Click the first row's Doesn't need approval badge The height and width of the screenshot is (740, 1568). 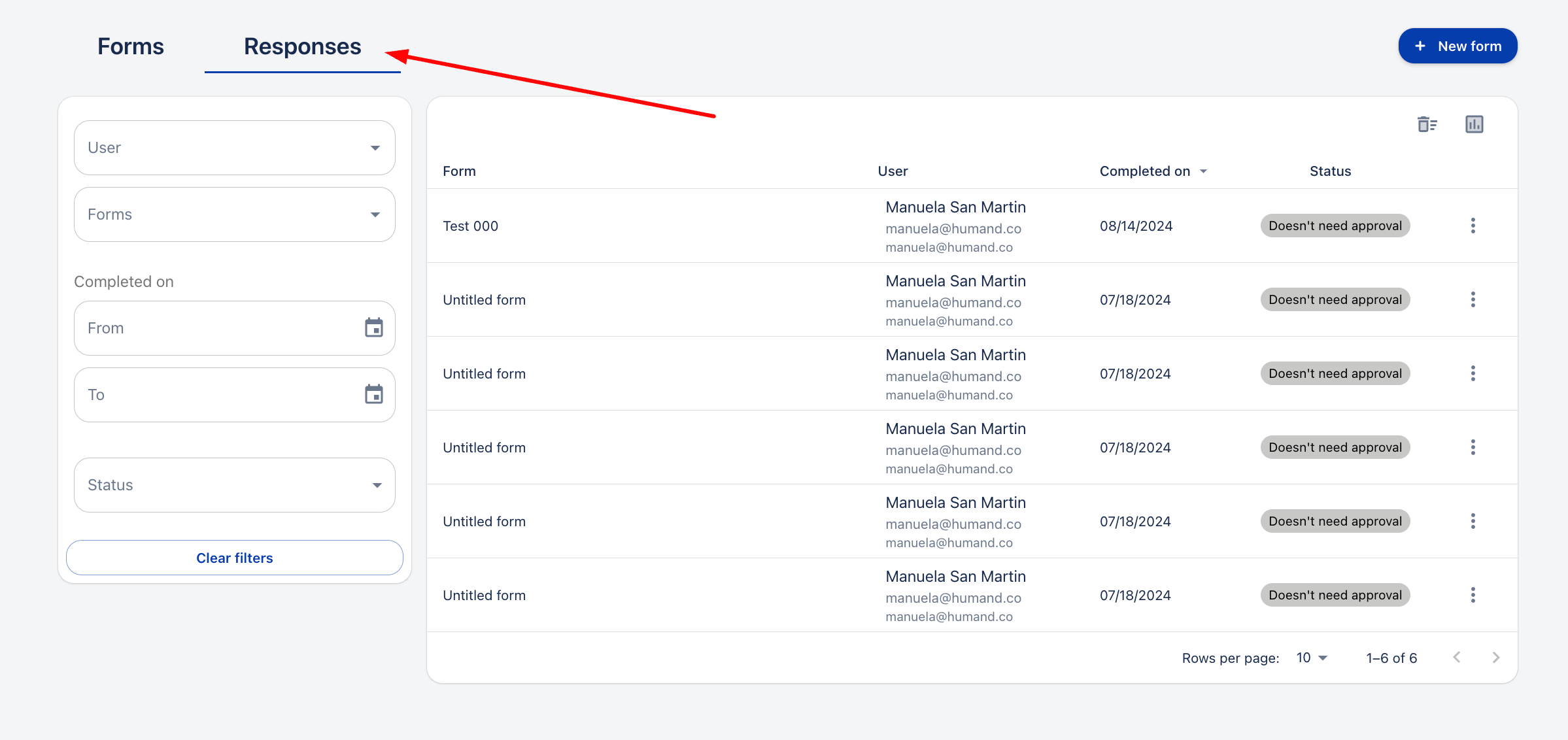[1335, 226]
